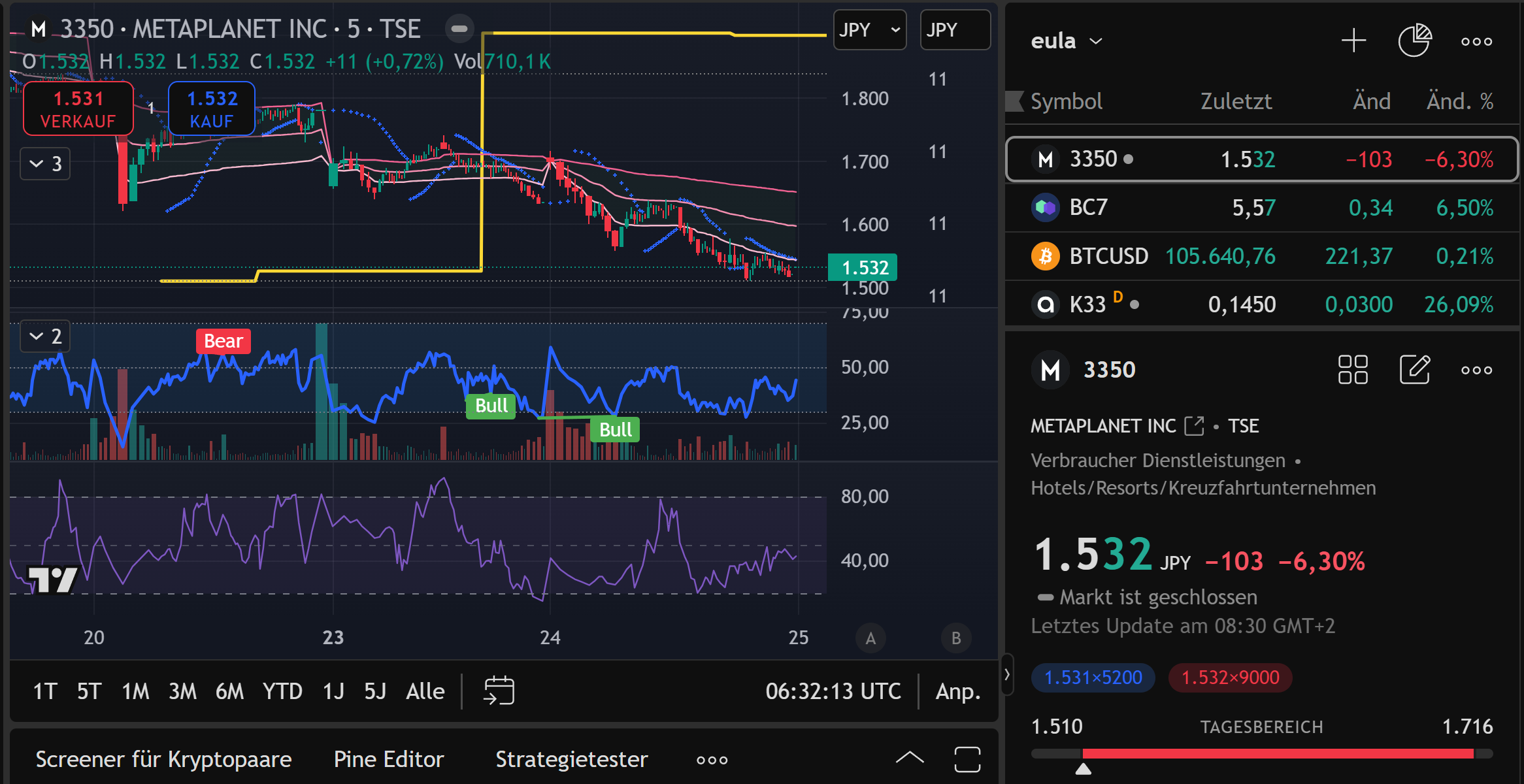Sort watchlist by Zuletzt column
1524x784 pixels.
[x=1236, y=101]
